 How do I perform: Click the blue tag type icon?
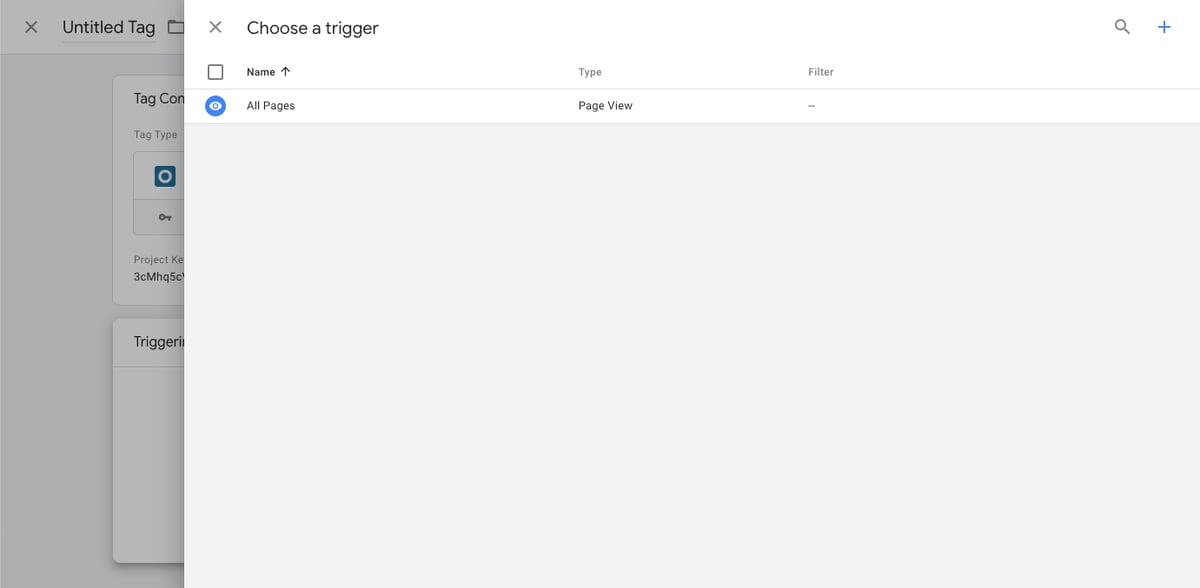[x=165, y=176]
